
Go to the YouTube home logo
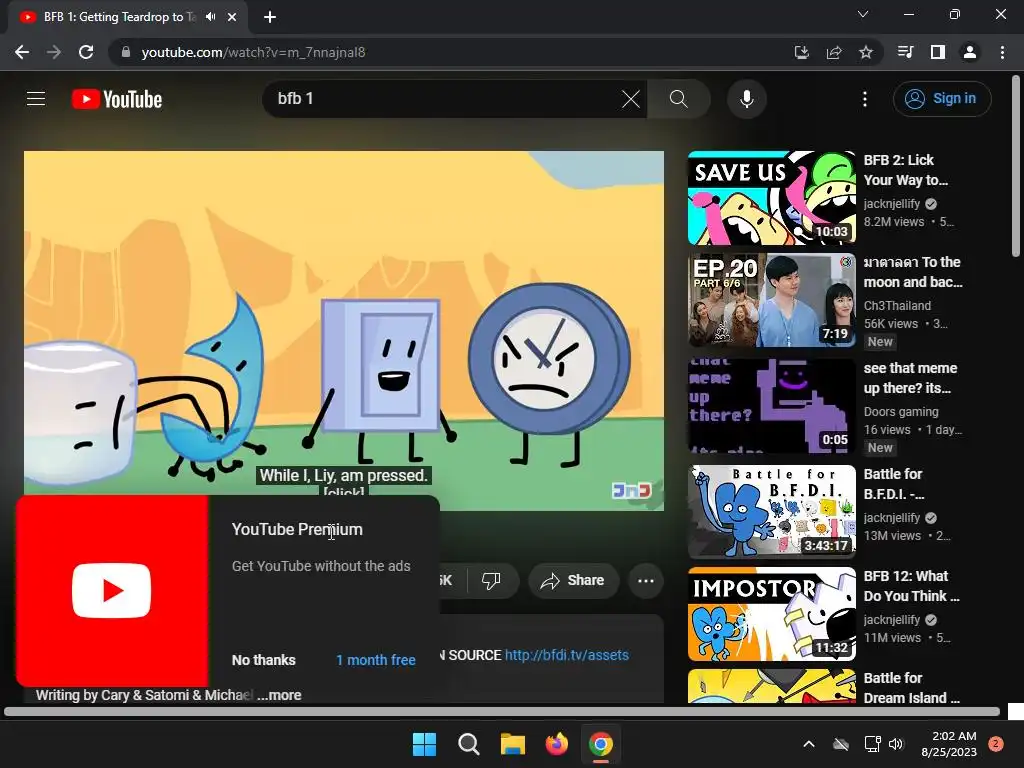[x=117, y=99]
